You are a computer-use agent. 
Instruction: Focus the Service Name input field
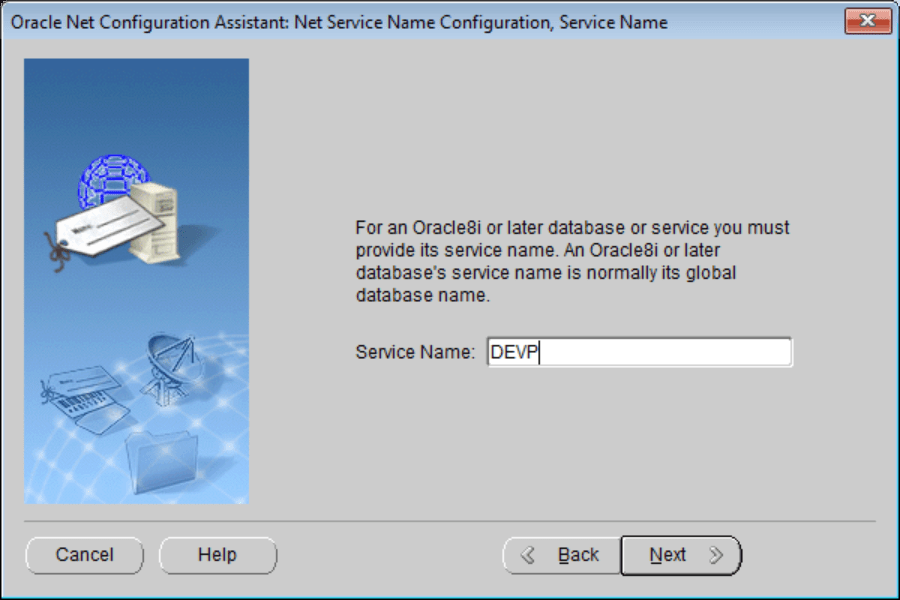(639, 352)
